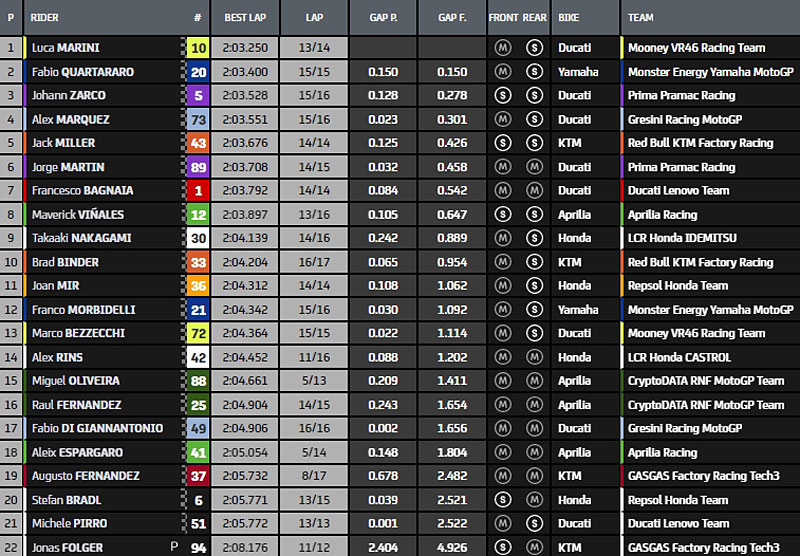Click Luca Marini's front tyre icon
The image size is (800, 556).
(x=502, y=48)
